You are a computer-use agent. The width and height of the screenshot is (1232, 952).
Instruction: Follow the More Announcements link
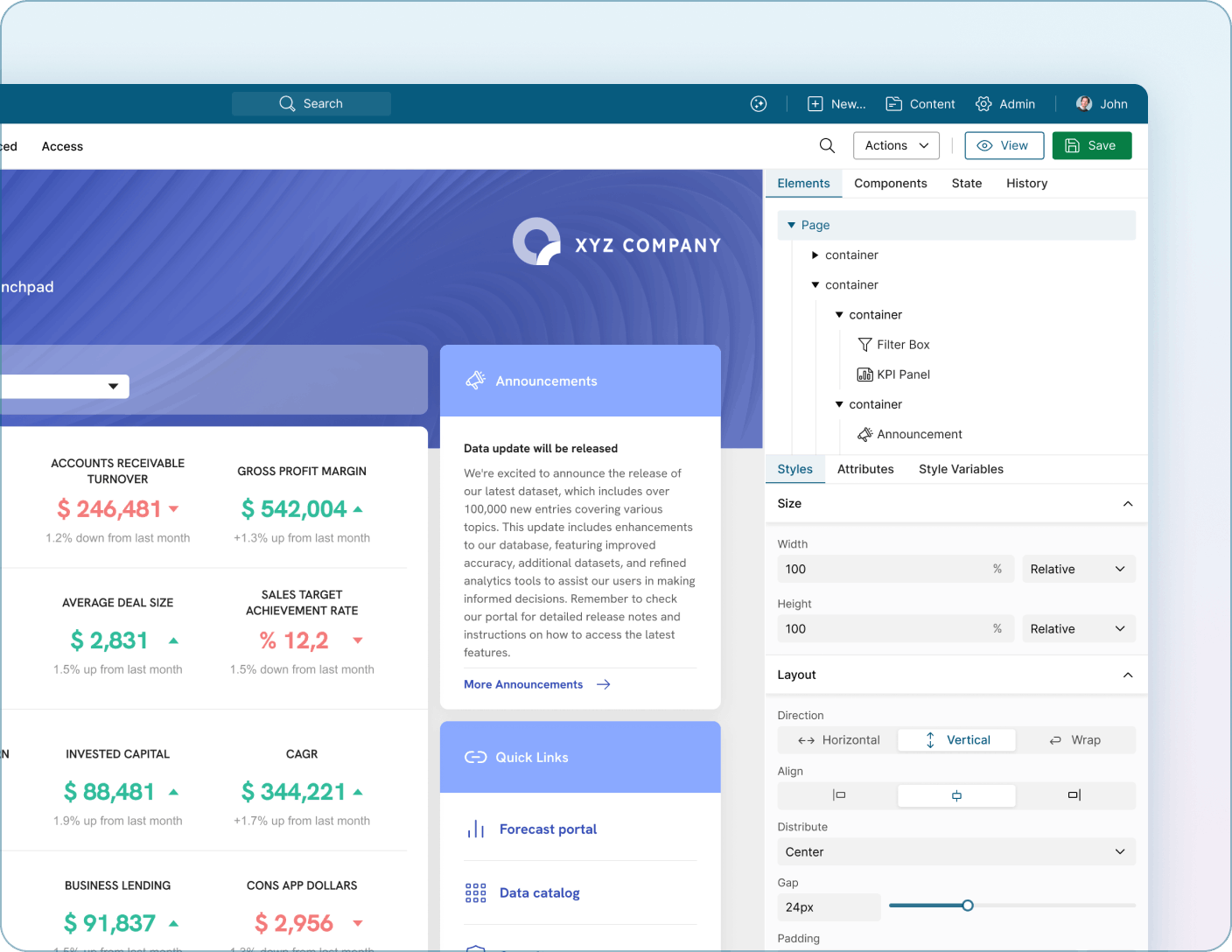[x=522, y=684]
